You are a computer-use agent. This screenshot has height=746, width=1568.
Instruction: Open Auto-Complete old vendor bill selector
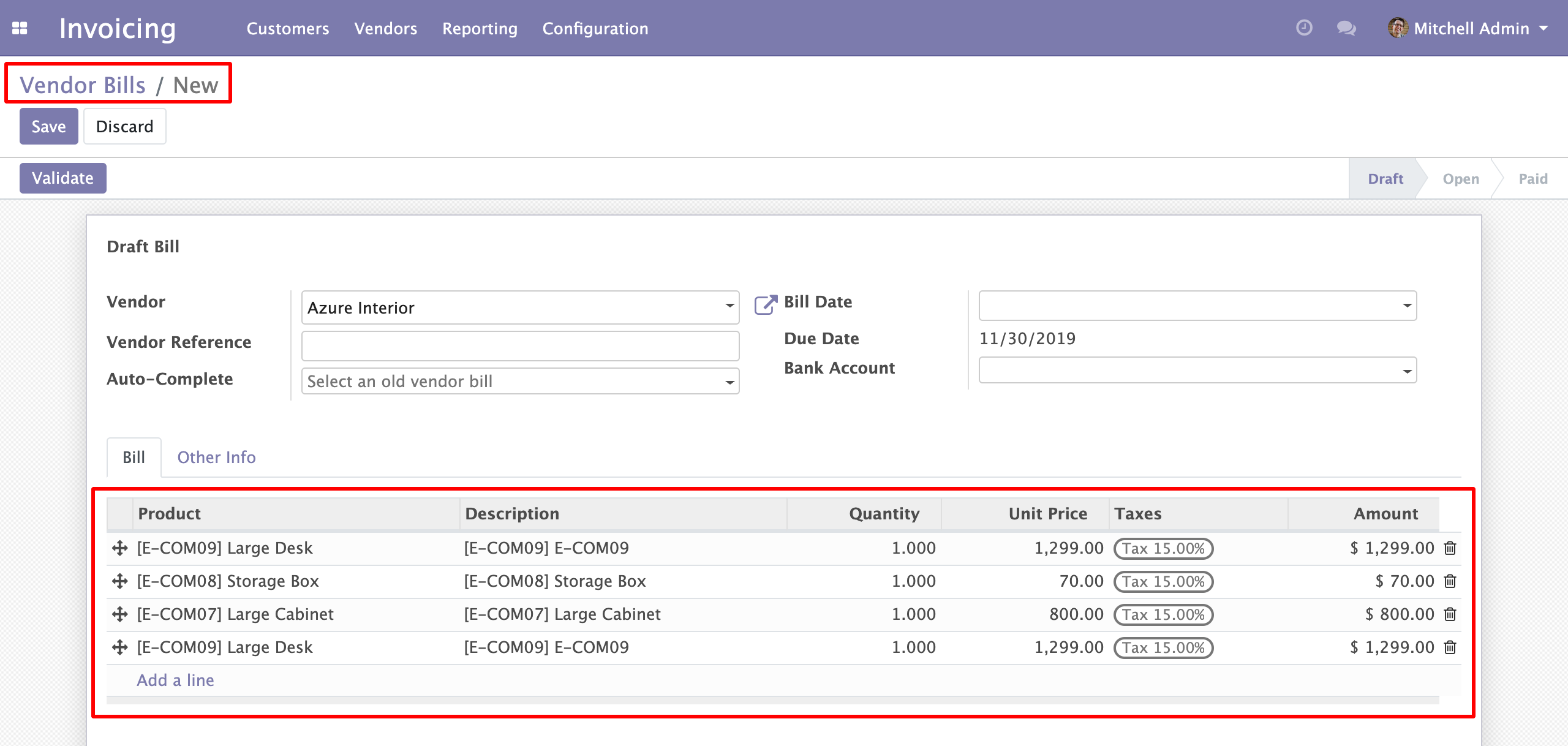click(519, 381)
